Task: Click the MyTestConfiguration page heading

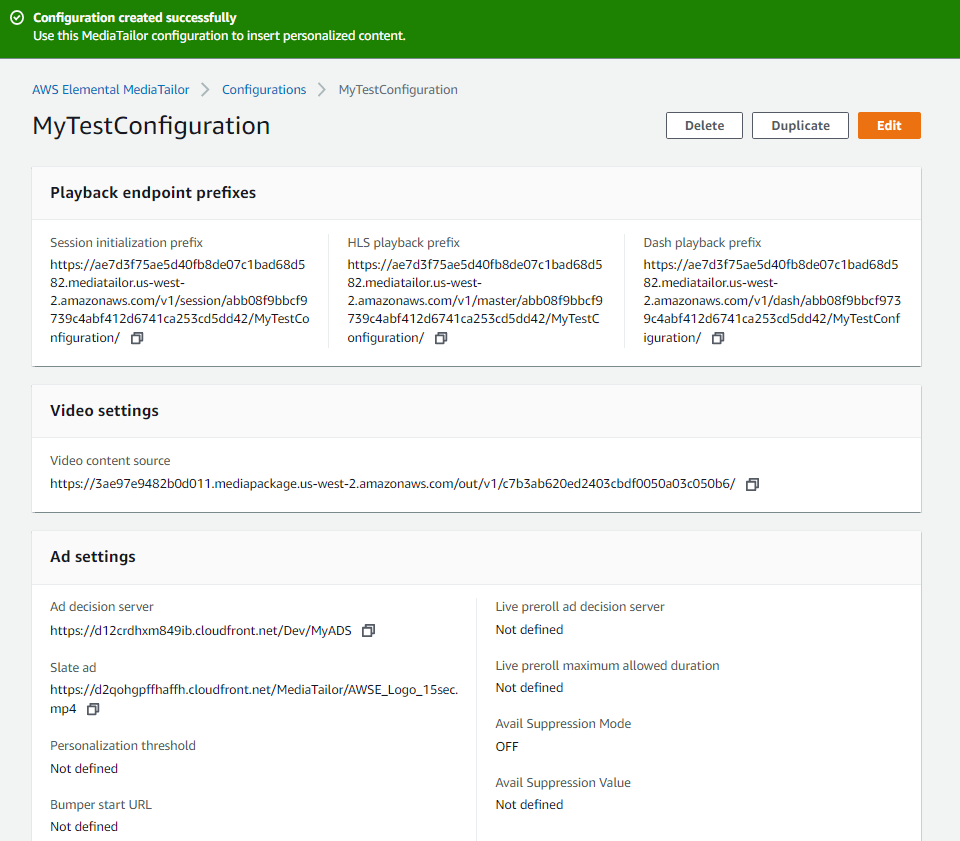Action: pyautogui.click(x=151, y=125)
